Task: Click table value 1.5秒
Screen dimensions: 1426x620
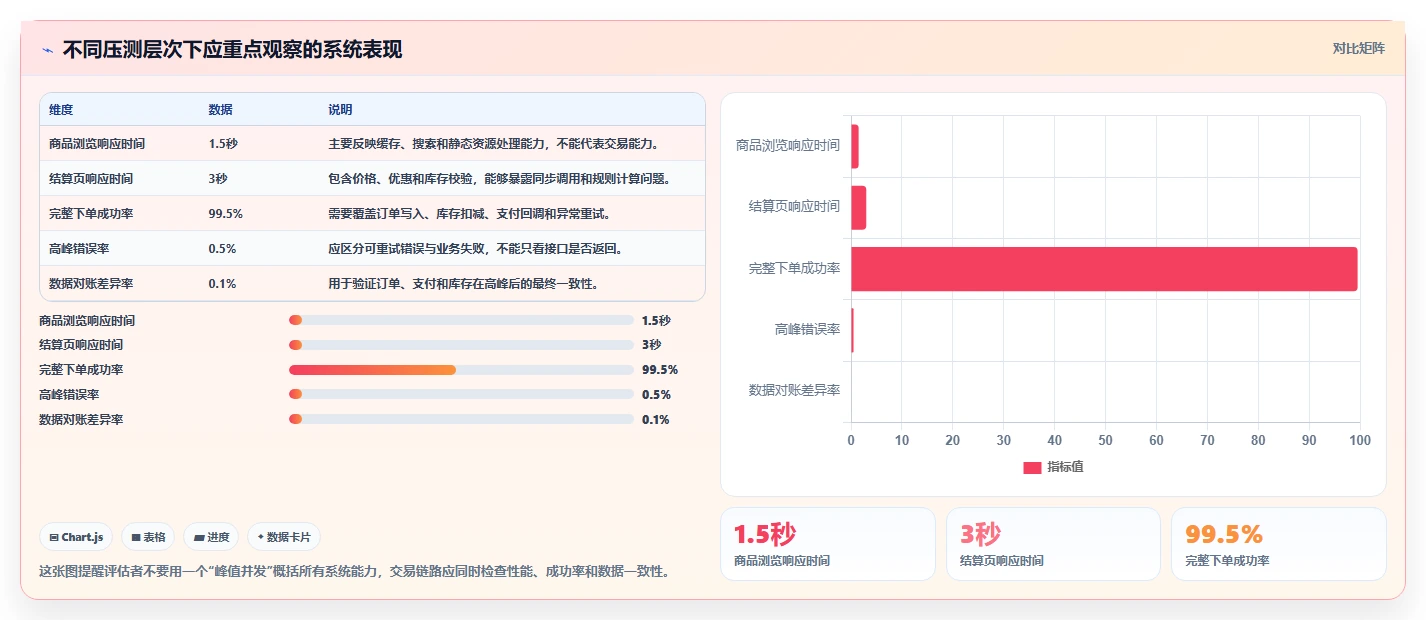Action: [223, 144]
